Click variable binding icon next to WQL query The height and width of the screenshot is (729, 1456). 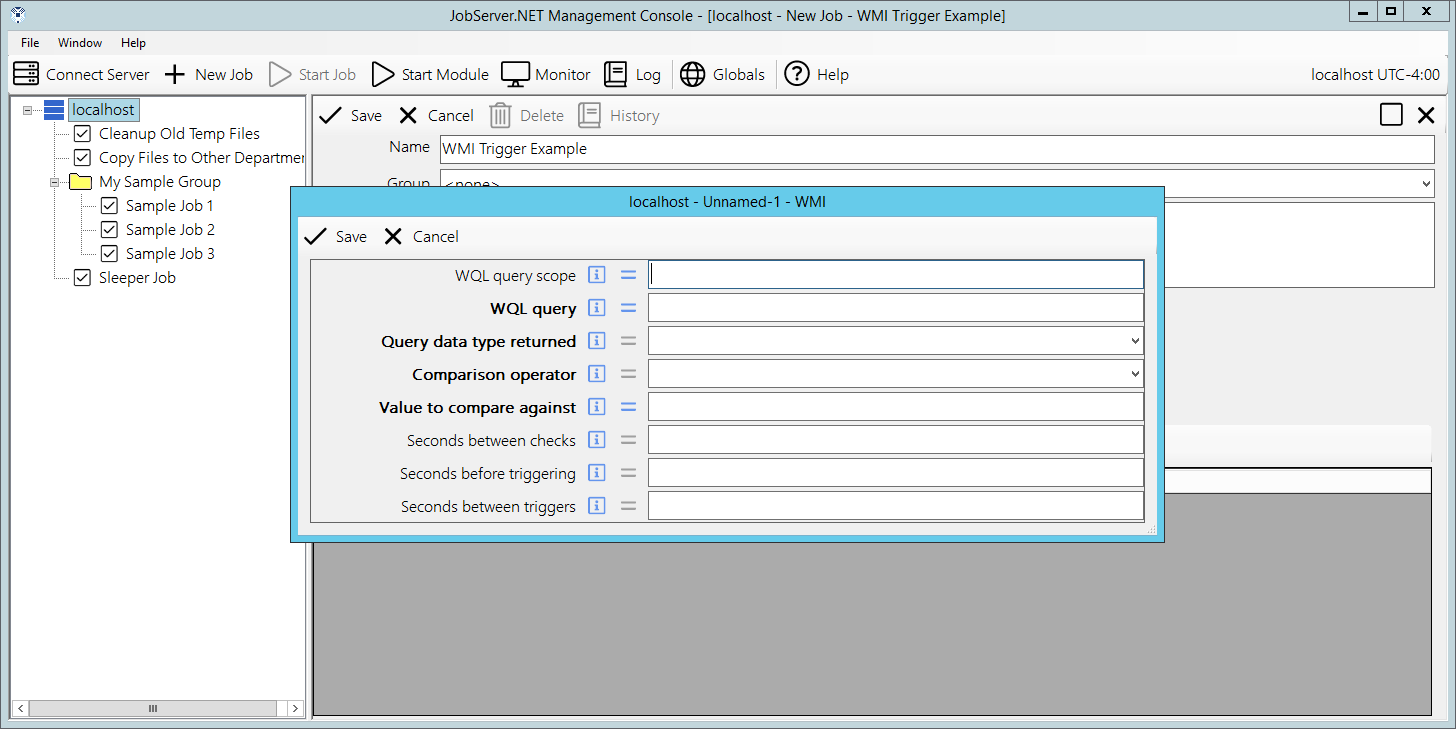(628, 308)
